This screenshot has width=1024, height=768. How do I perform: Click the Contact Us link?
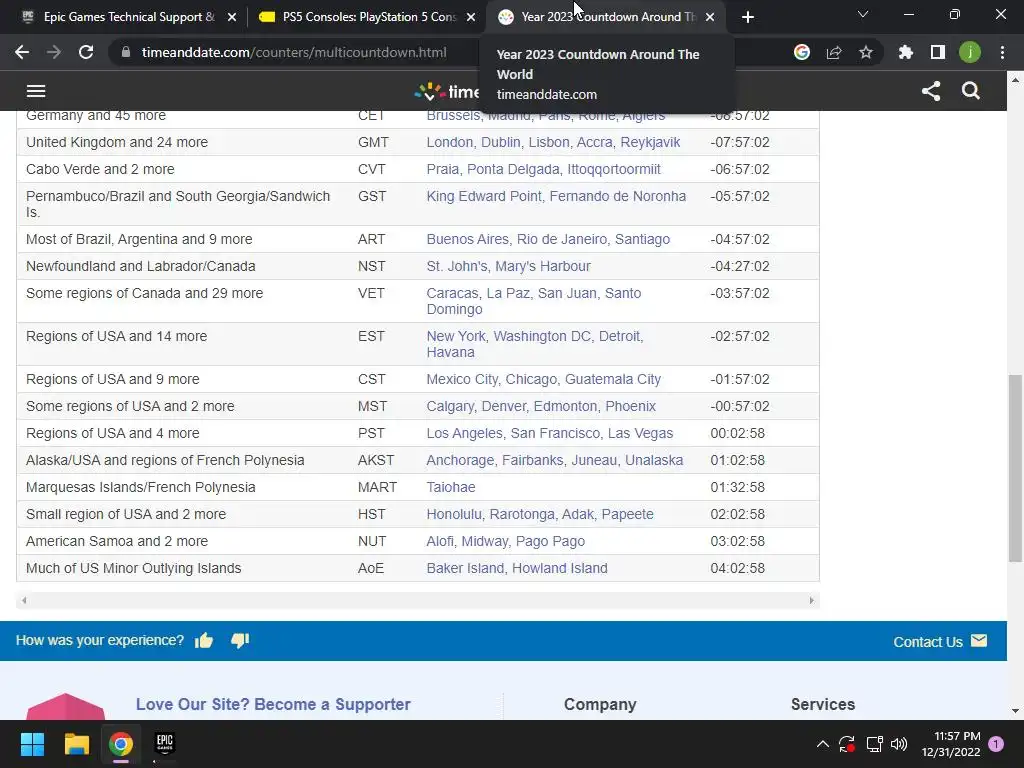(940, 642)
